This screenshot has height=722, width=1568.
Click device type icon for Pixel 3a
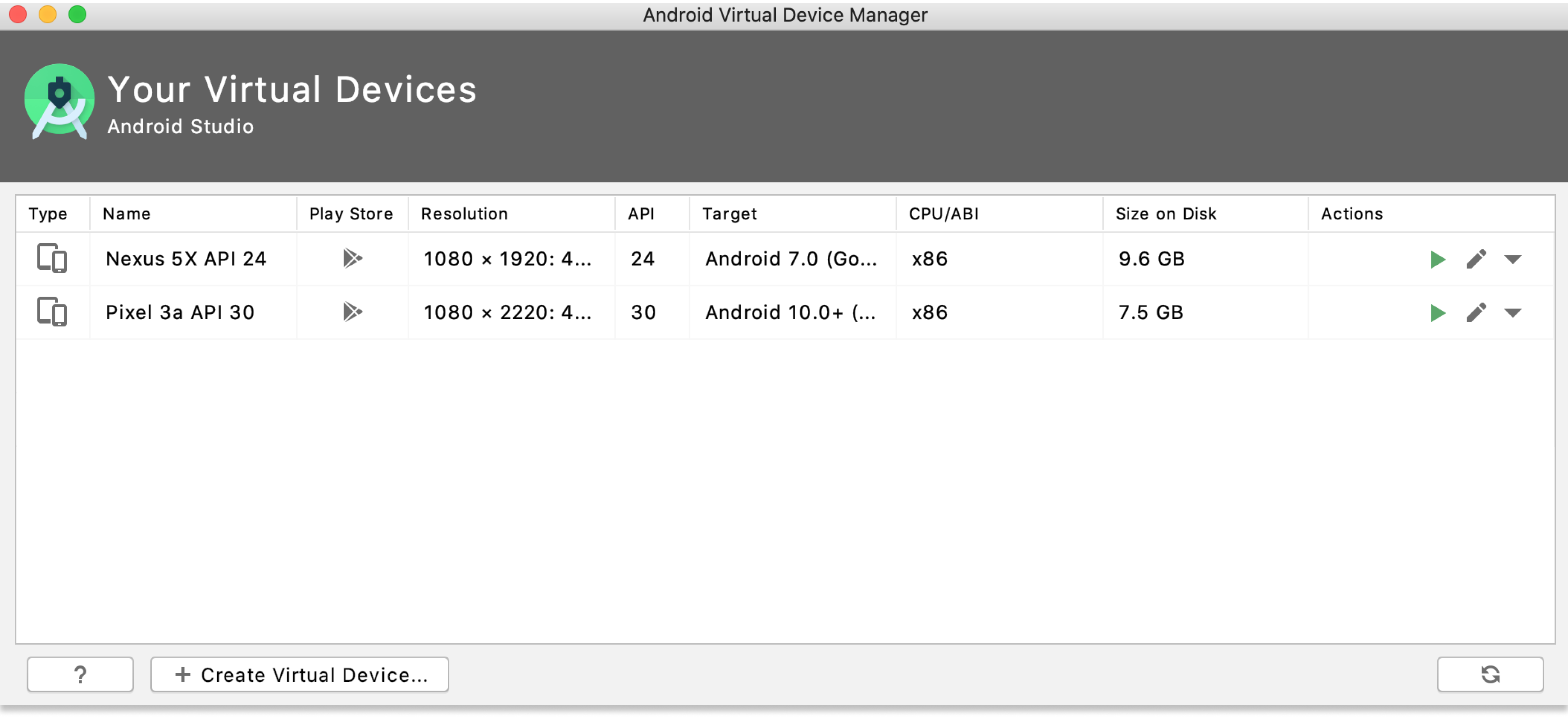pyautogui.click(x=52, y=311)
